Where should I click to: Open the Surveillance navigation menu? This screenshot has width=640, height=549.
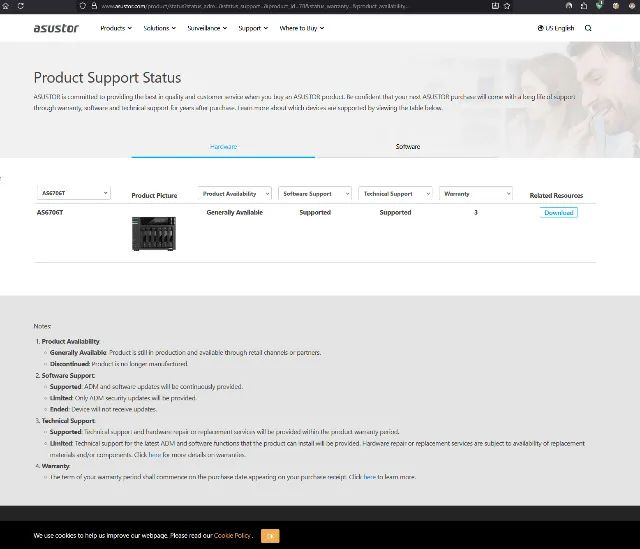point(206,28)
